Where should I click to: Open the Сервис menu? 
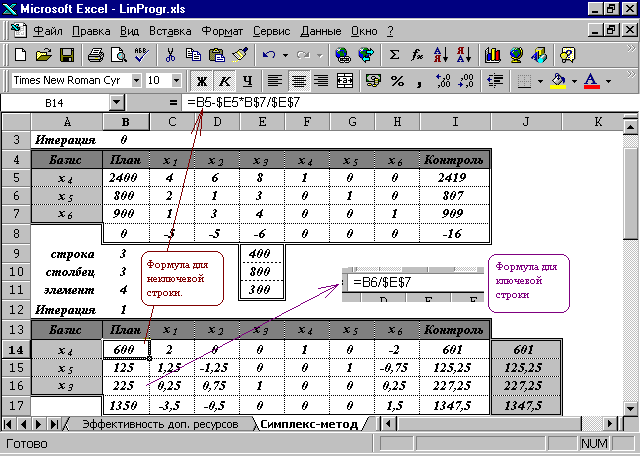(271, 31)
